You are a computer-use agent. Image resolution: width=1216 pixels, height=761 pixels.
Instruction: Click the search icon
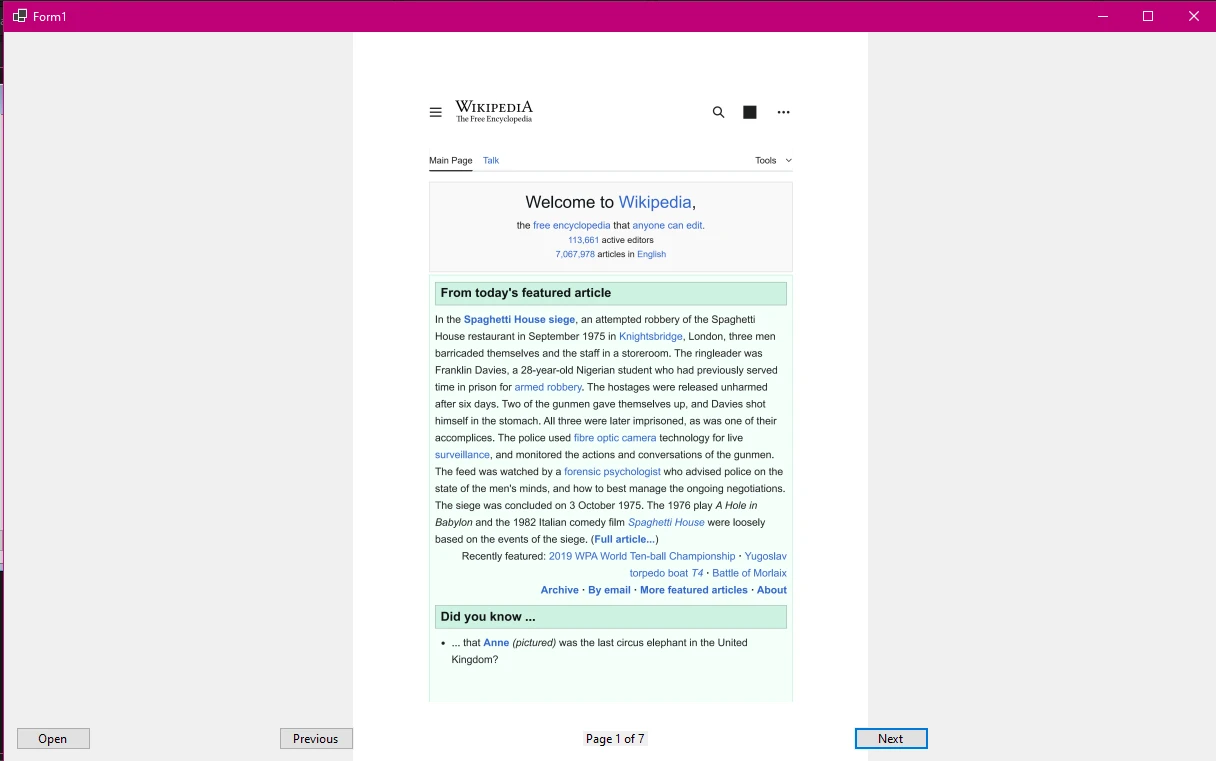(x=718, y=112)
